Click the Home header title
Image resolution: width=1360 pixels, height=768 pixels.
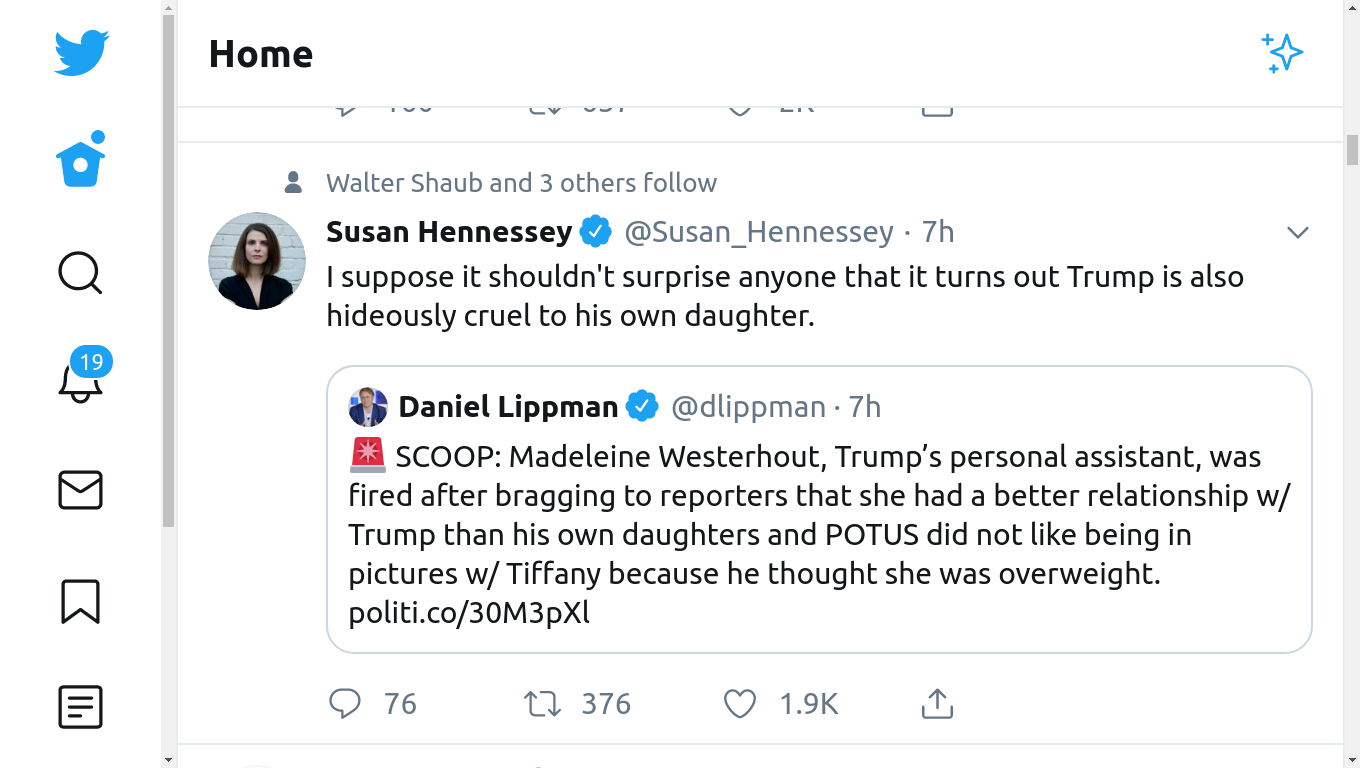tap(261, 54)
